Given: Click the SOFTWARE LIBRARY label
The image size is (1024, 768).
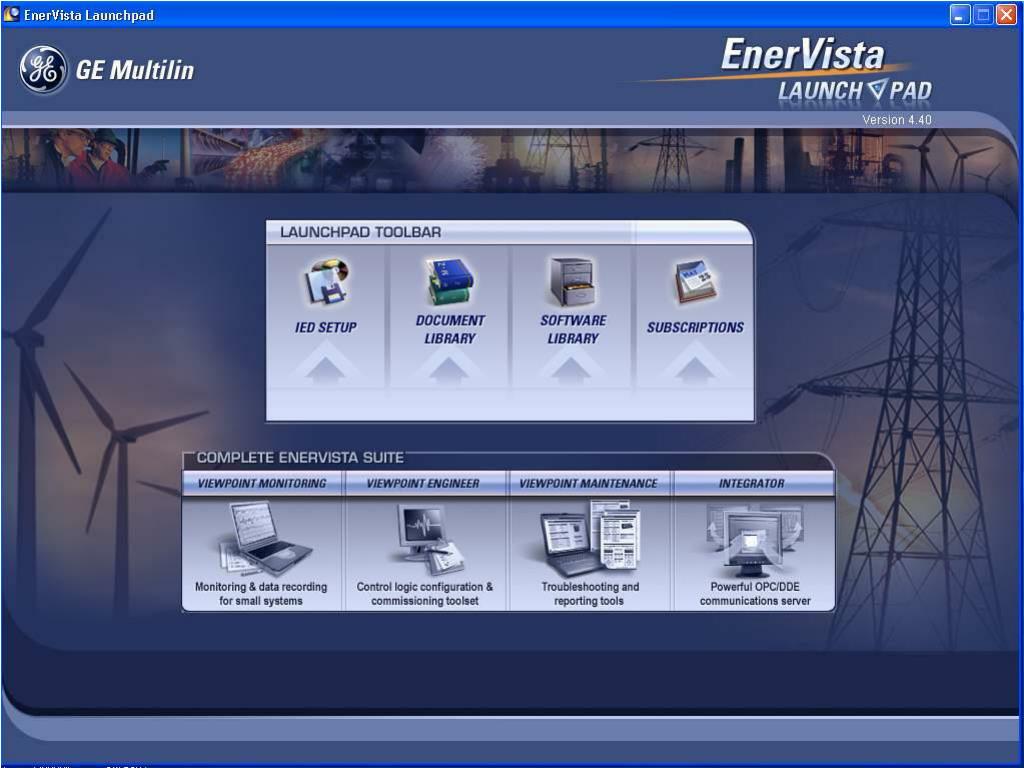Looking at the screenshot, I should (573, 329).
